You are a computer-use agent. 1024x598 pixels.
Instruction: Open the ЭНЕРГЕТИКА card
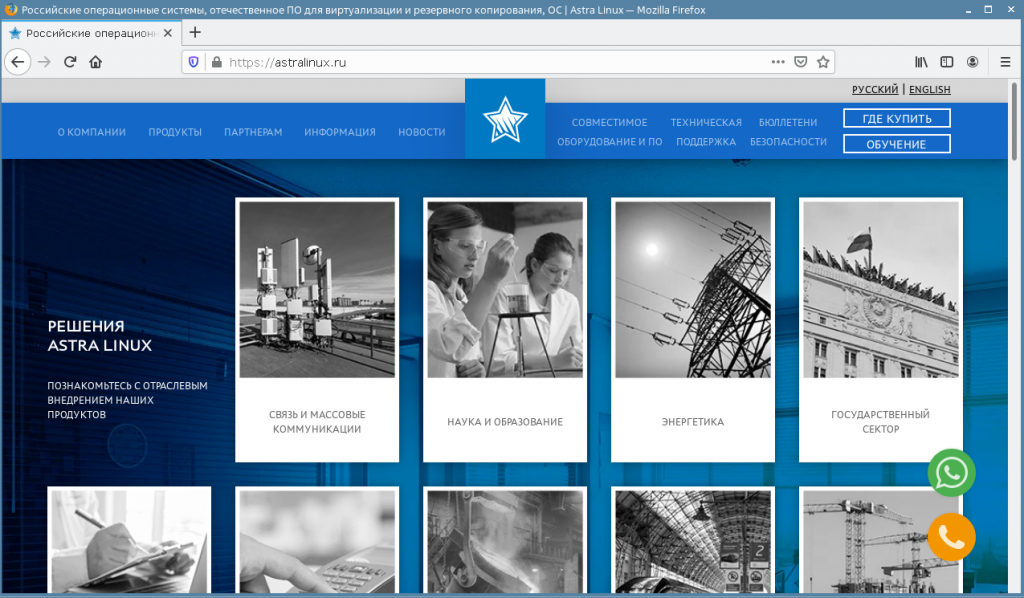pos(693,330)
